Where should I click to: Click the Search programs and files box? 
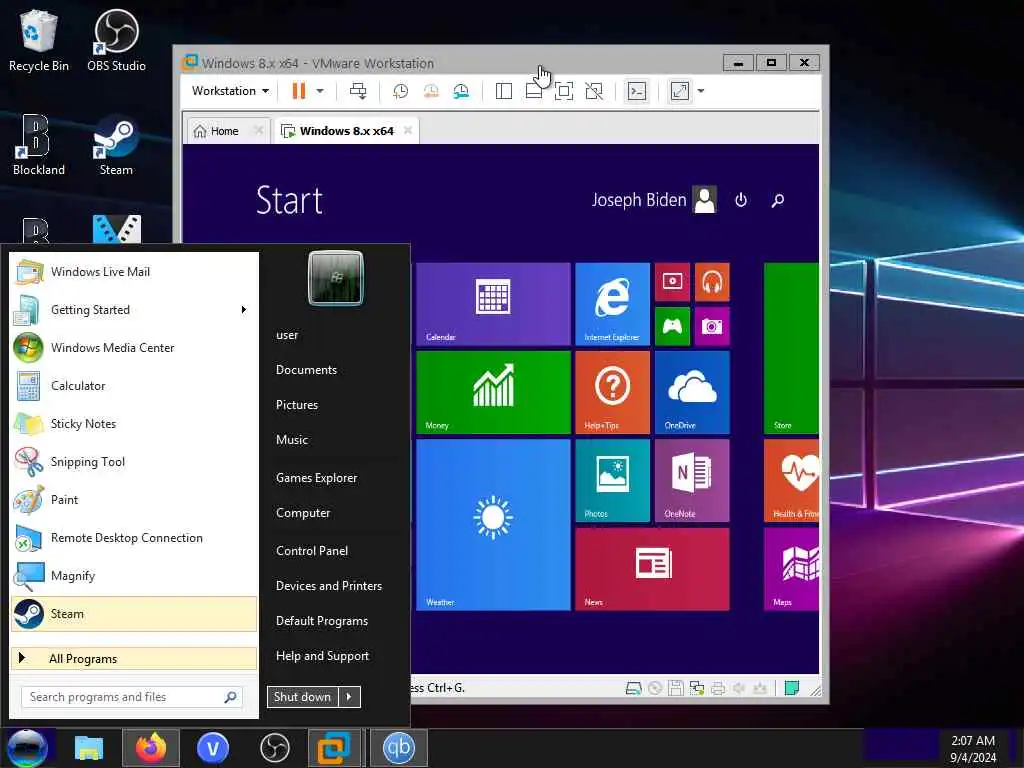(132, 697)
